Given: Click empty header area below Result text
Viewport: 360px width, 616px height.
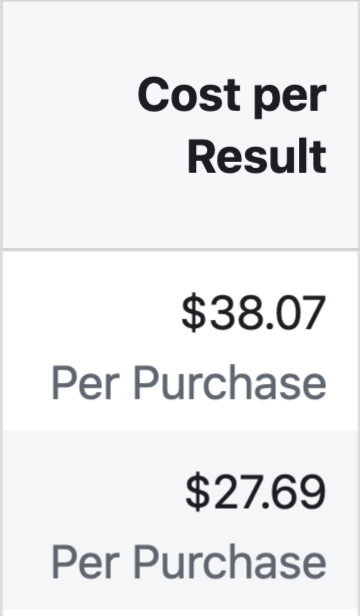Looking at the screenshot, I should [x=181, y=212].
